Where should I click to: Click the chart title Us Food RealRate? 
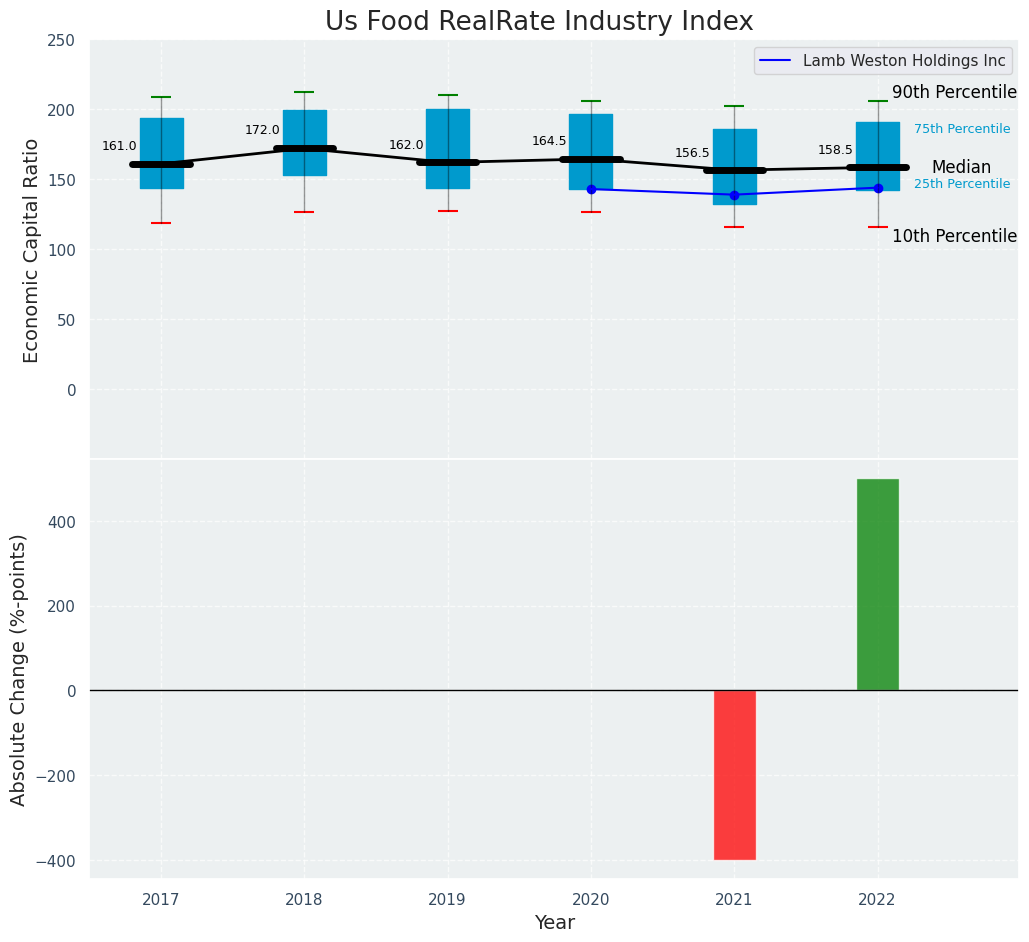pyautogui.click(x=539, y=22)
